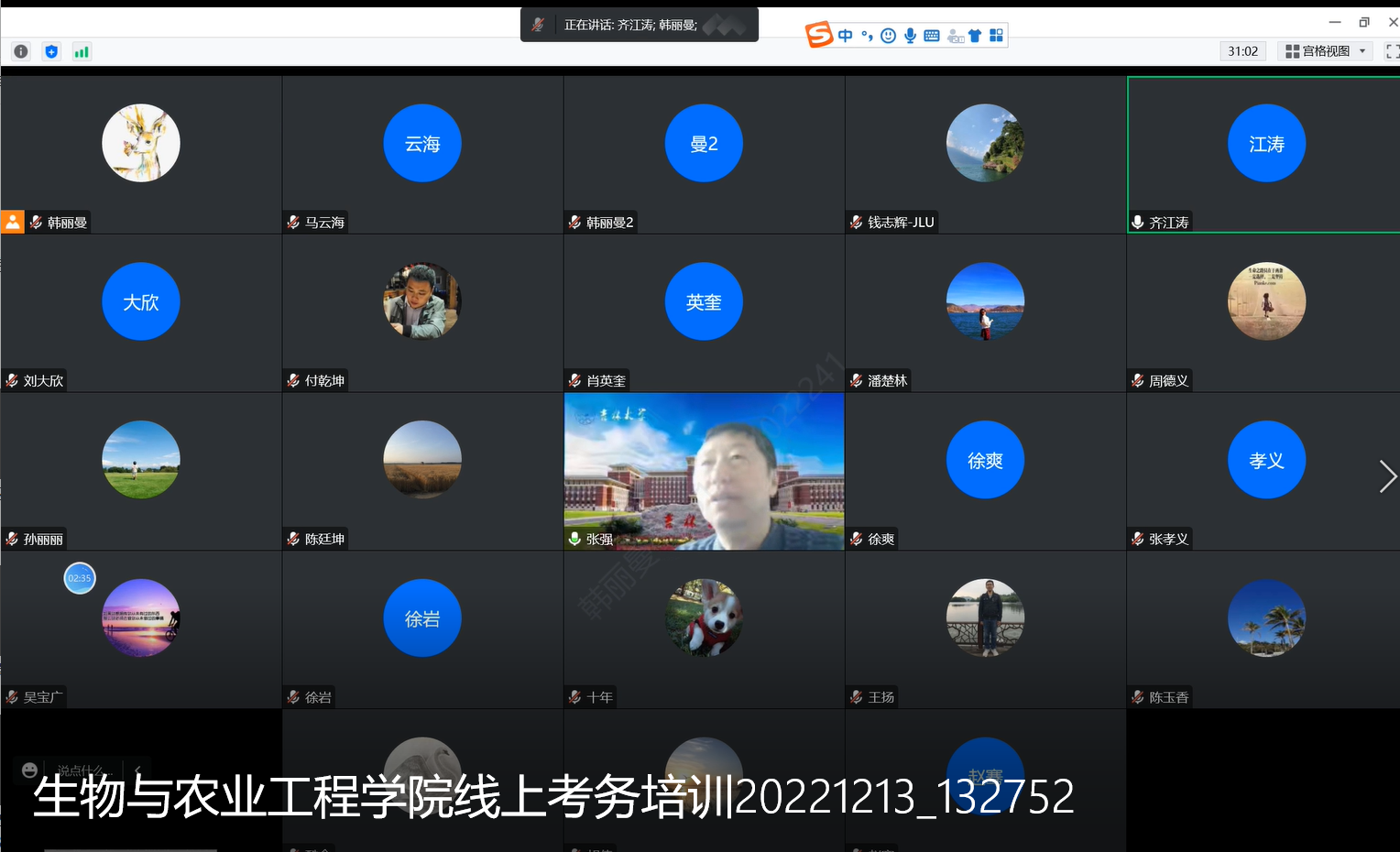
Task: Select 齐江涛's highlighted speaker tile
Action: point(1263,154)
